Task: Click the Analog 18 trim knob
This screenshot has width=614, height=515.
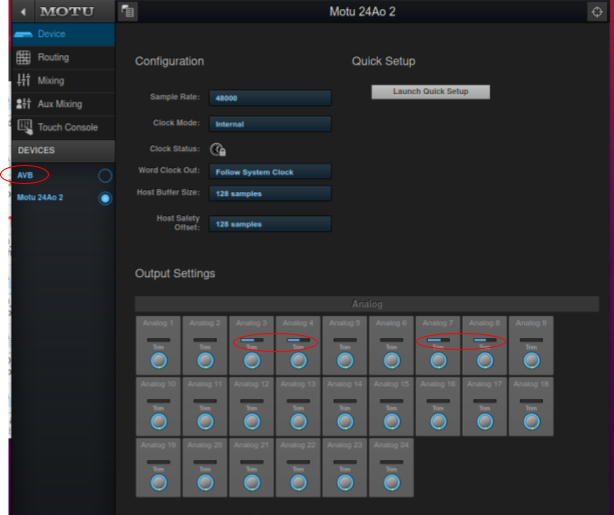Action: (531, 422)
